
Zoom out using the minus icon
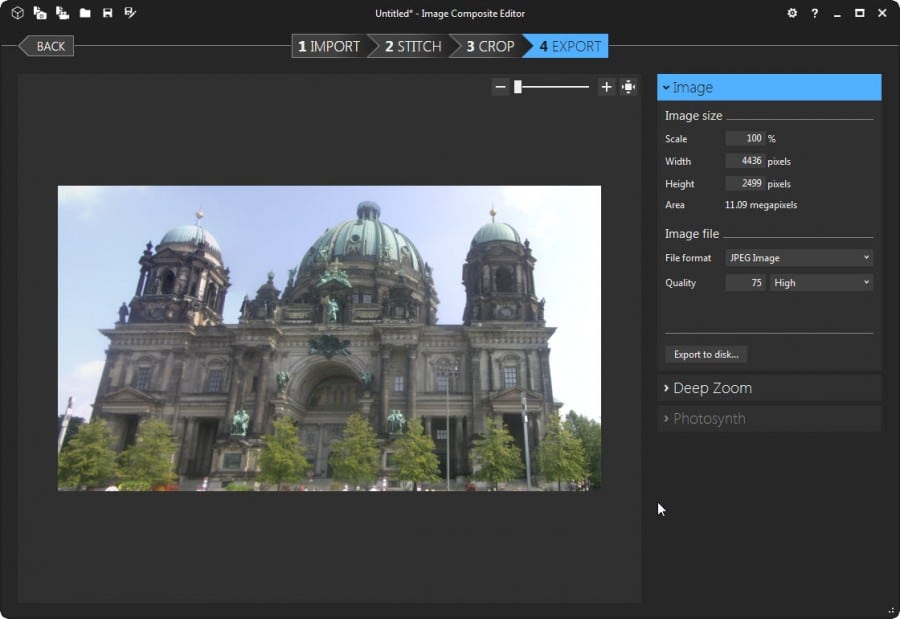(500, 87)
